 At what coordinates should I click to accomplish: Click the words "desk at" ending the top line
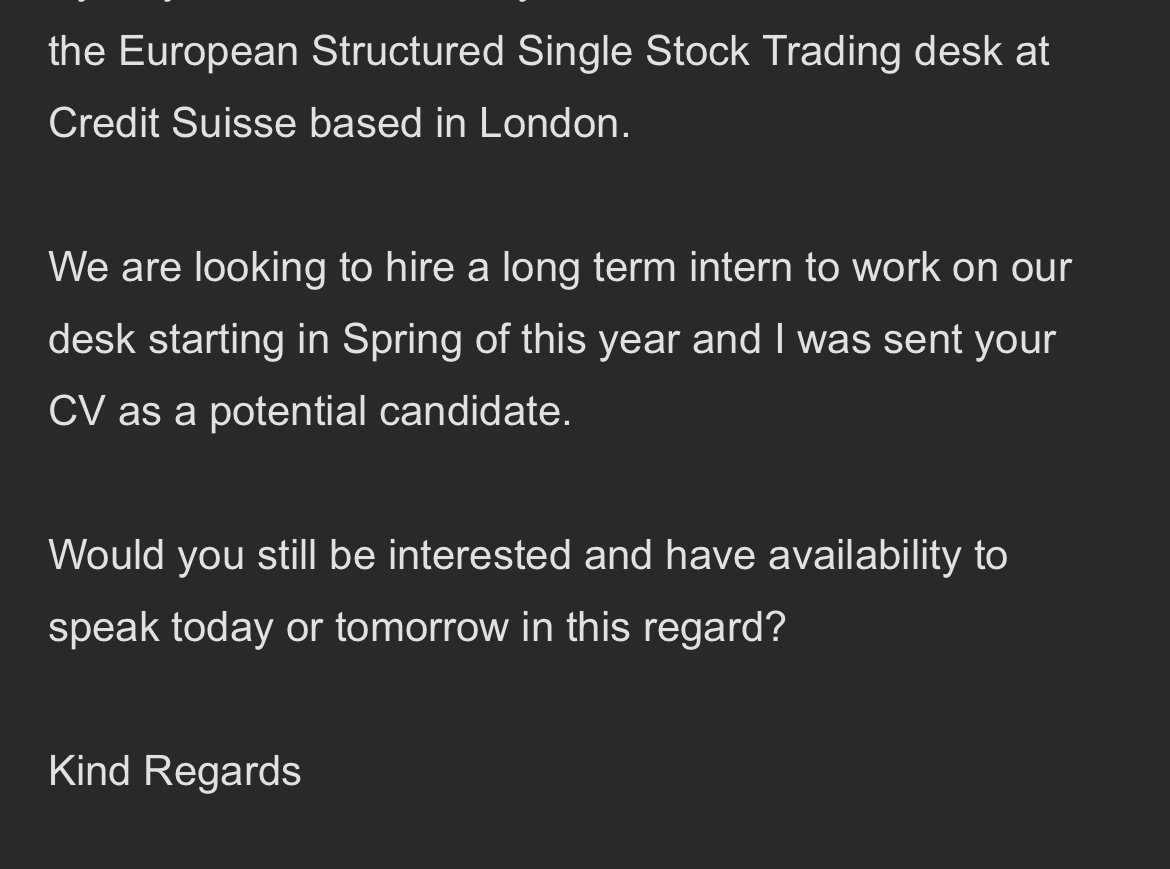point(982,51)
